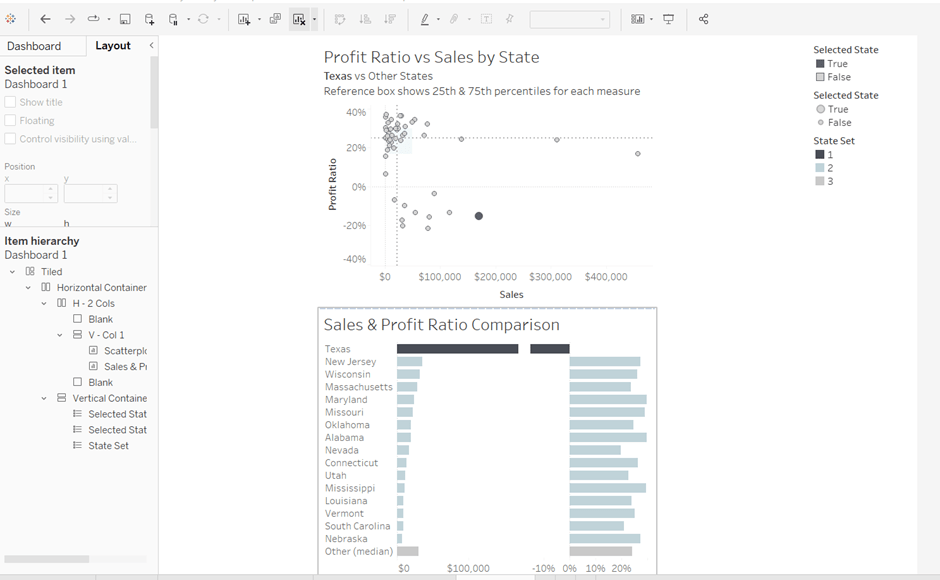Click the Save icon in toolbar
The width and height of the screenshot is (940, 580).
[125, 19]
